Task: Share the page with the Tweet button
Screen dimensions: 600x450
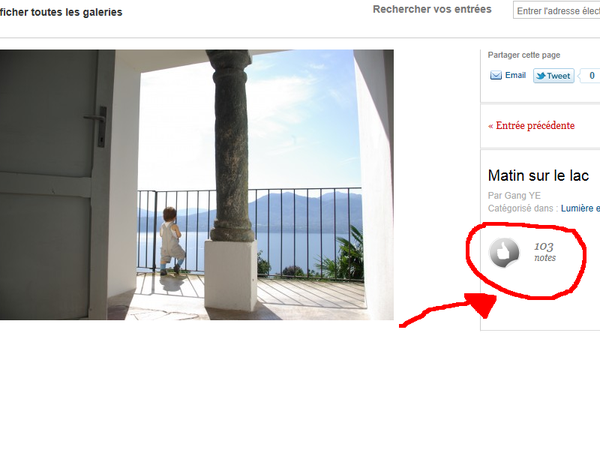Action: 554,76
